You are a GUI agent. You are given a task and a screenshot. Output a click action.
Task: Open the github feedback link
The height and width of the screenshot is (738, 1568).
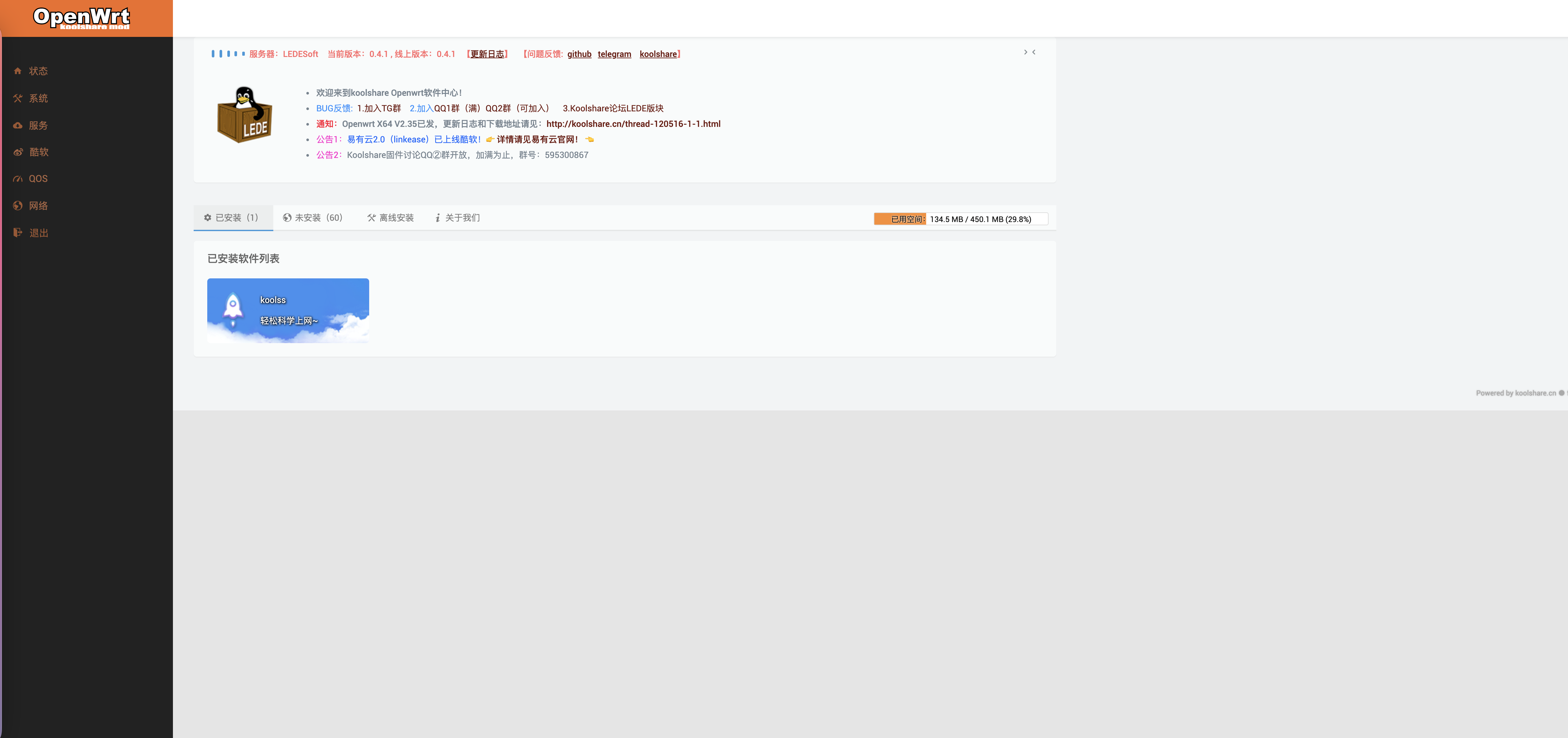(579, 54)
